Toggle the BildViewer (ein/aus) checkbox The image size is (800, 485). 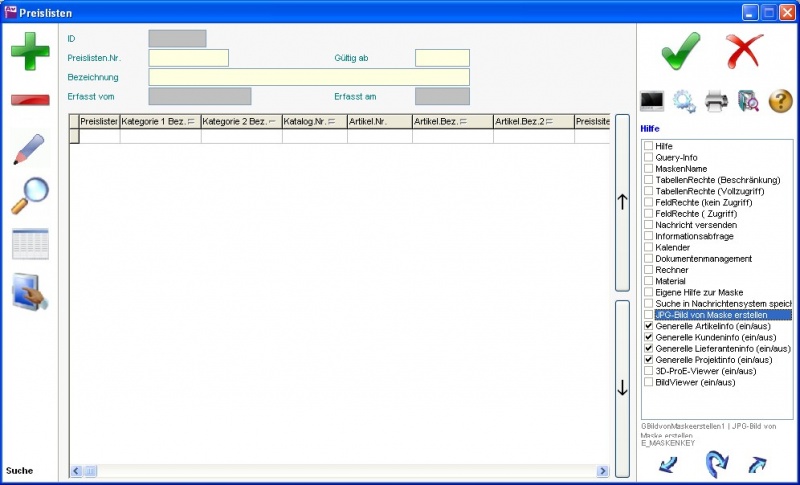click(x=649, y=382)
